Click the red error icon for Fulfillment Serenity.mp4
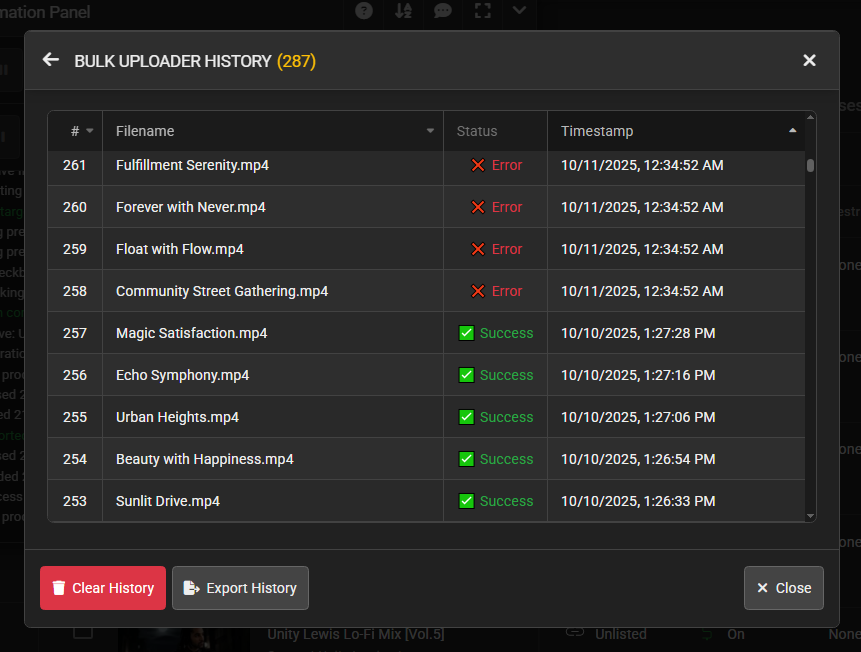861x652 pixels. click(478, 165)
